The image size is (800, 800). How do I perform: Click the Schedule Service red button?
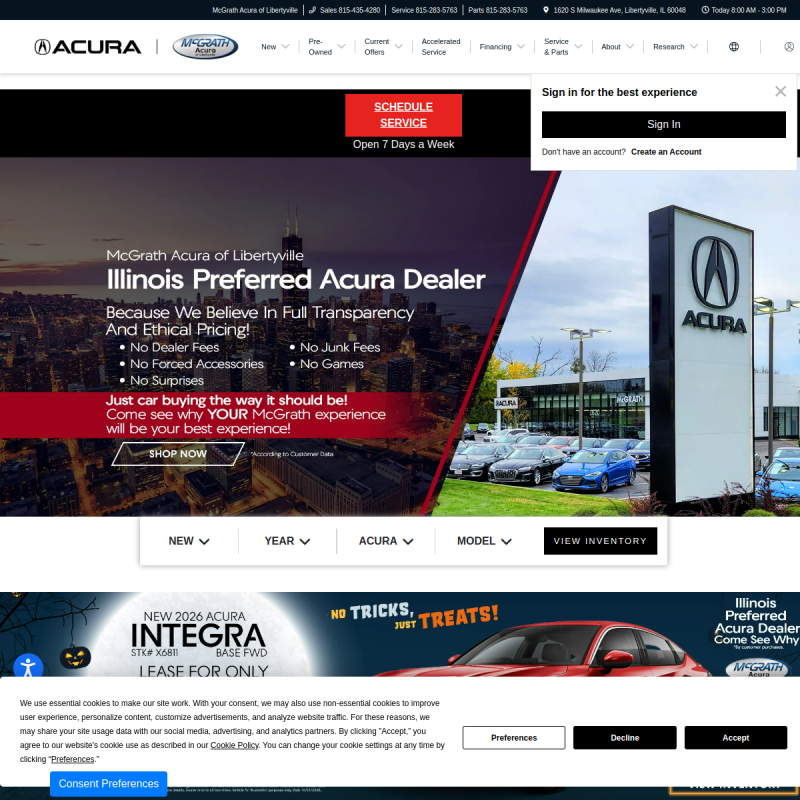403,115
